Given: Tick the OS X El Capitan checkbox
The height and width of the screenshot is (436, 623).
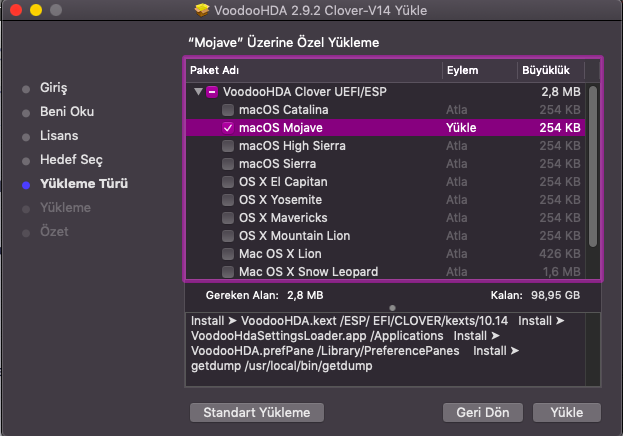Looking at the screenshot, I should coord(228,181).
